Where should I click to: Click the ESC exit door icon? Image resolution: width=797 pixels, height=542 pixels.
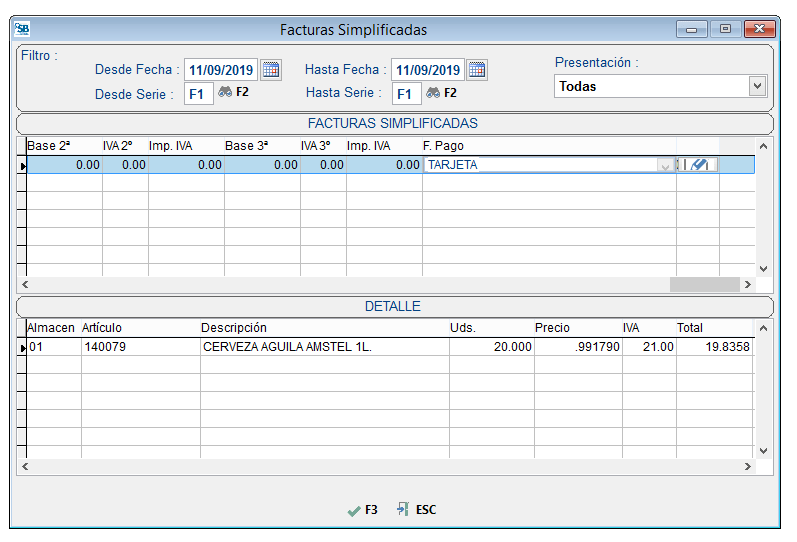tap(403, 510)
